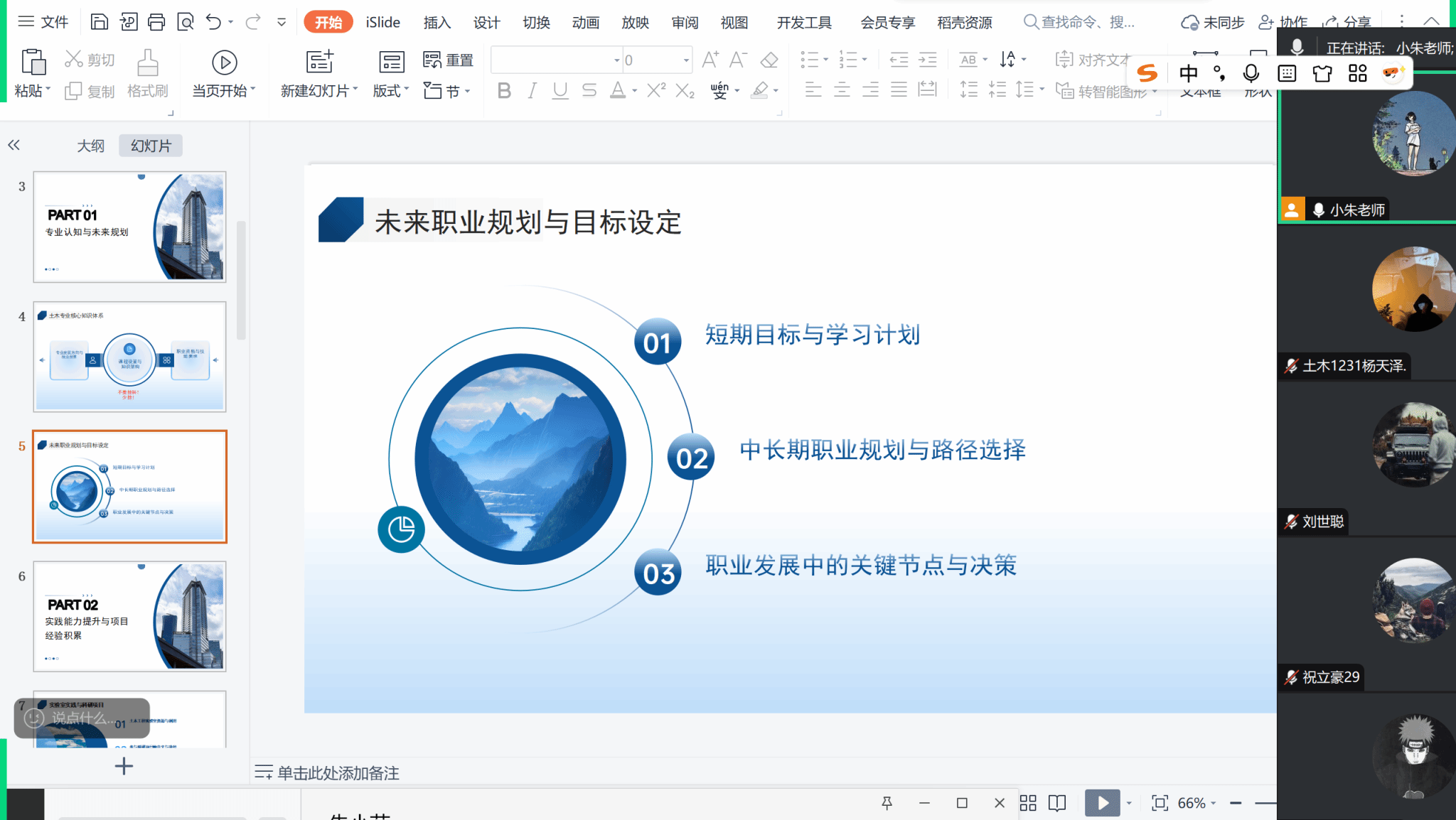Start slideshow from current page icon
Image resolution: width=1456 pixels, height=820 pixels.
[x=224, y=63]
